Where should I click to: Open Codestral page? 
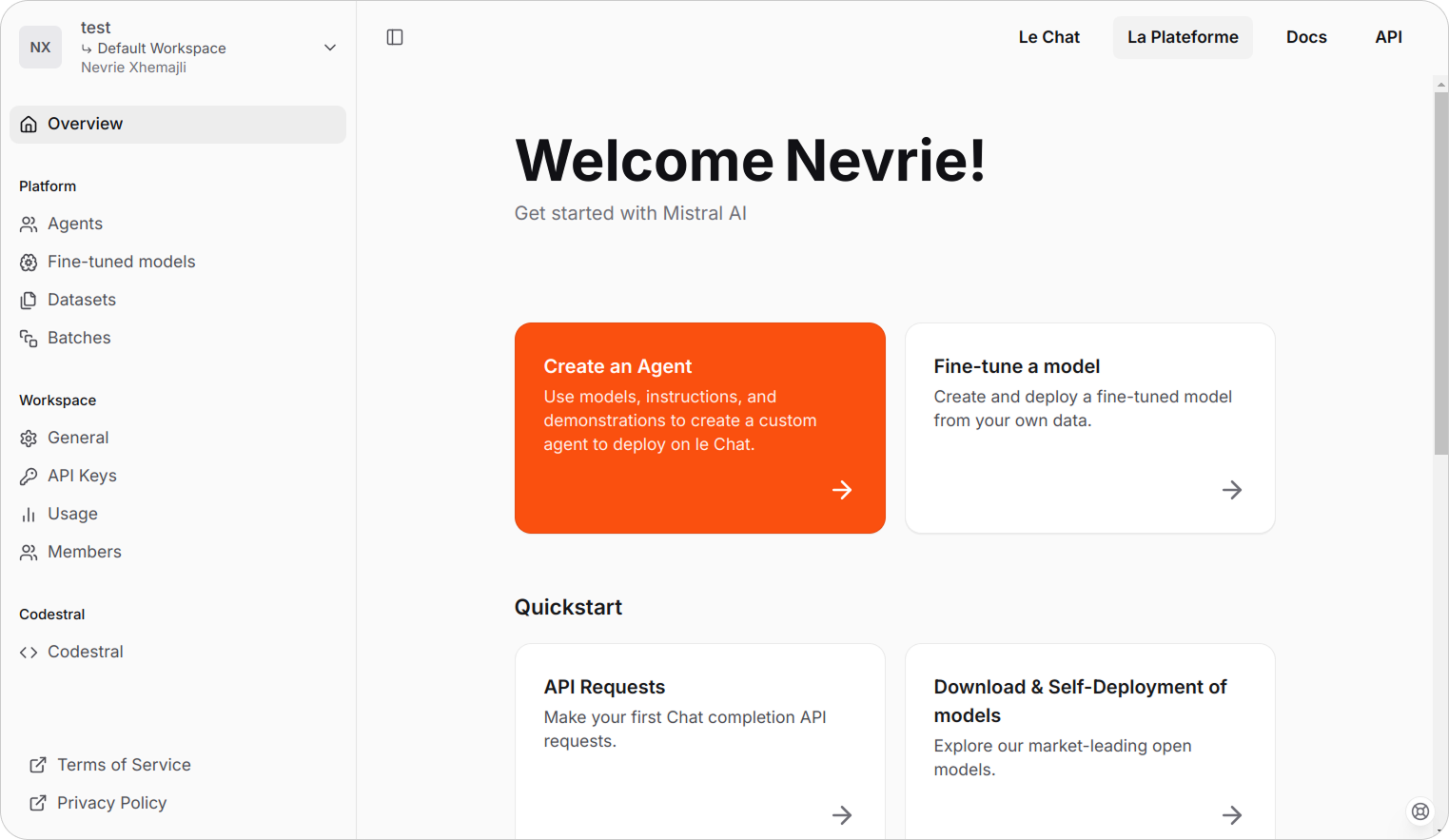[178, 653]
